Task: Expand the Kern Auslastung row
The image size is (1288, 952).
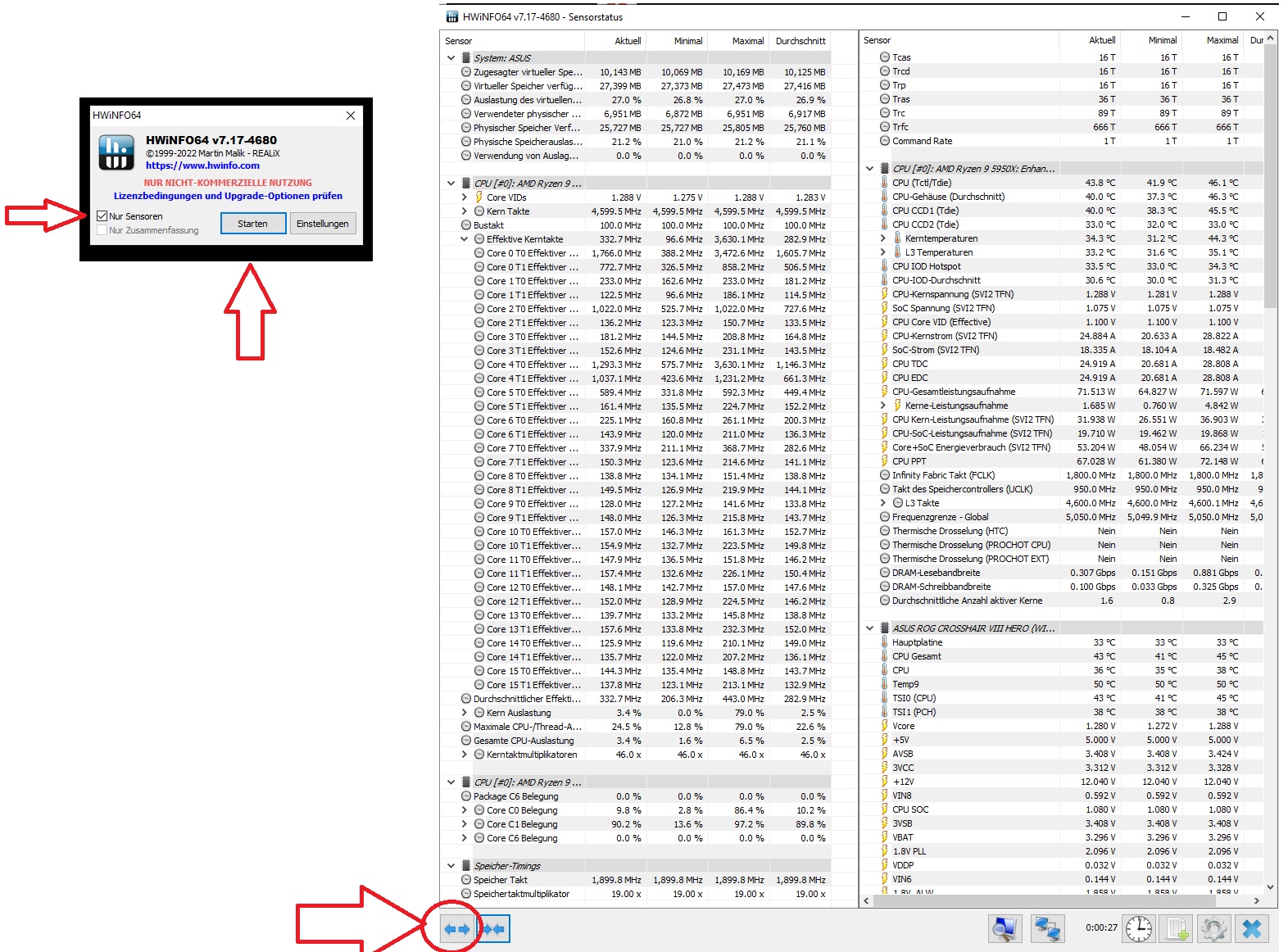Action: [x=465, y=713]
